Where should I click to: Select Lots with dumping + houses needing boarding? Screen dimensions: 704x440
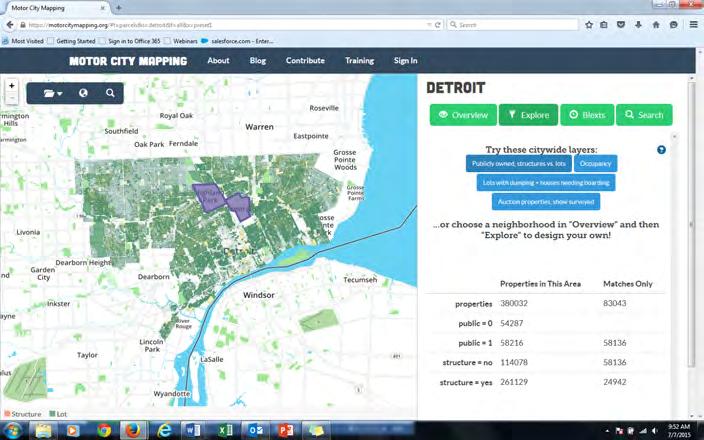tap(546, 183)
